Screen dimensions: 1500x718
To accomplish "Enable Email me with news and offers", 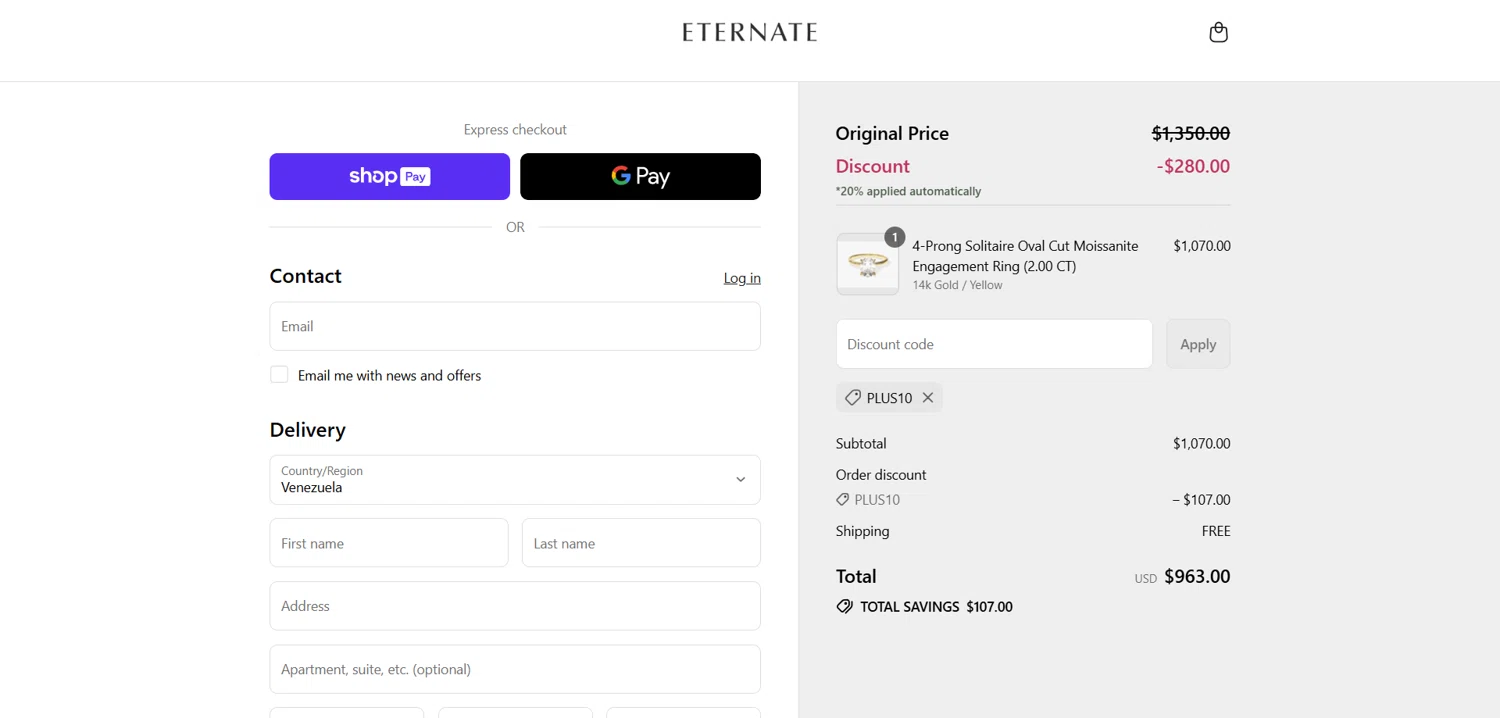I will coord(279,375).
